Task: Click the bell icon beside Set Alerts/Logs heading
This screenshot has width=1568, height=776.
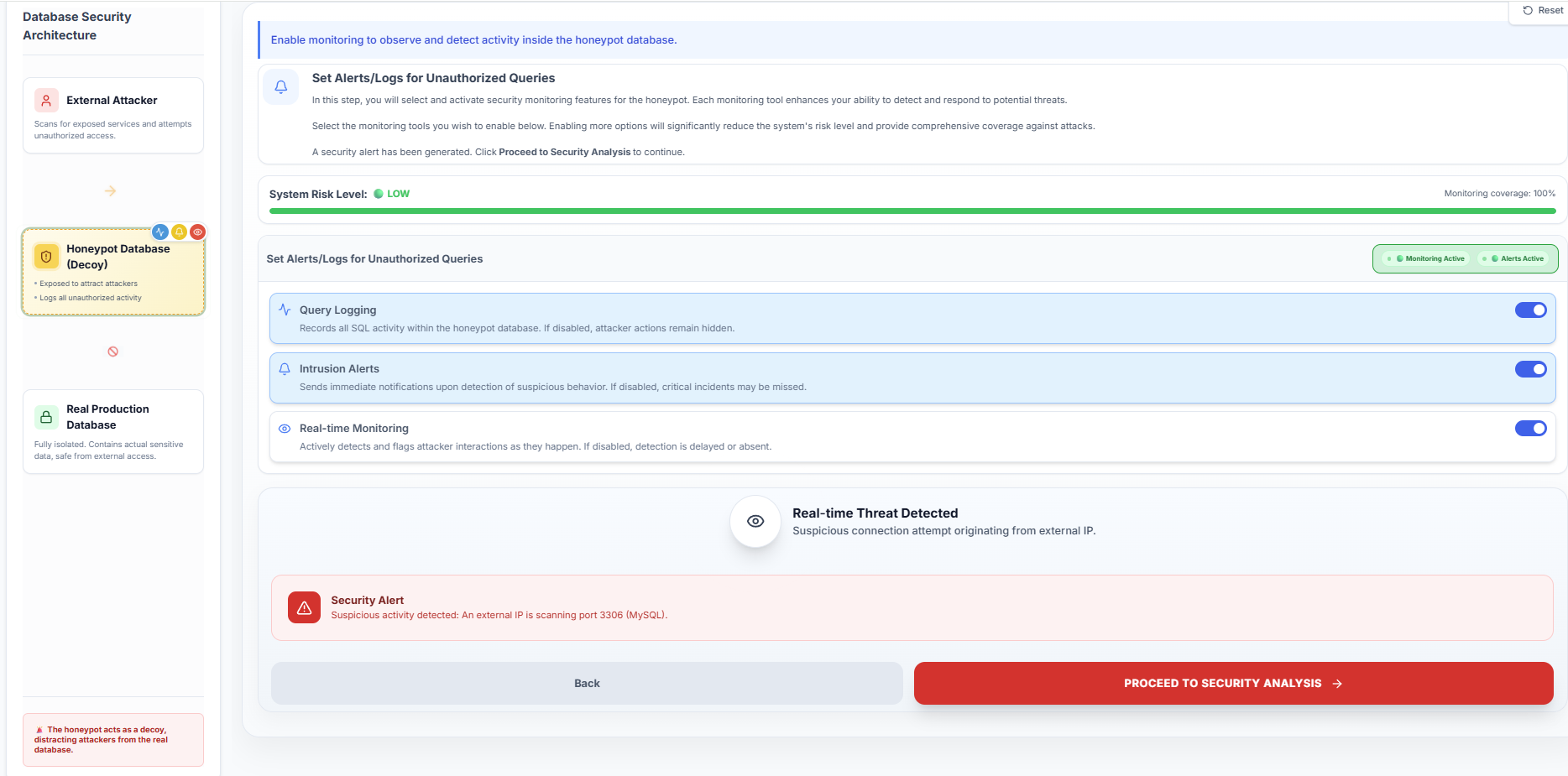Action: [280, 86]
